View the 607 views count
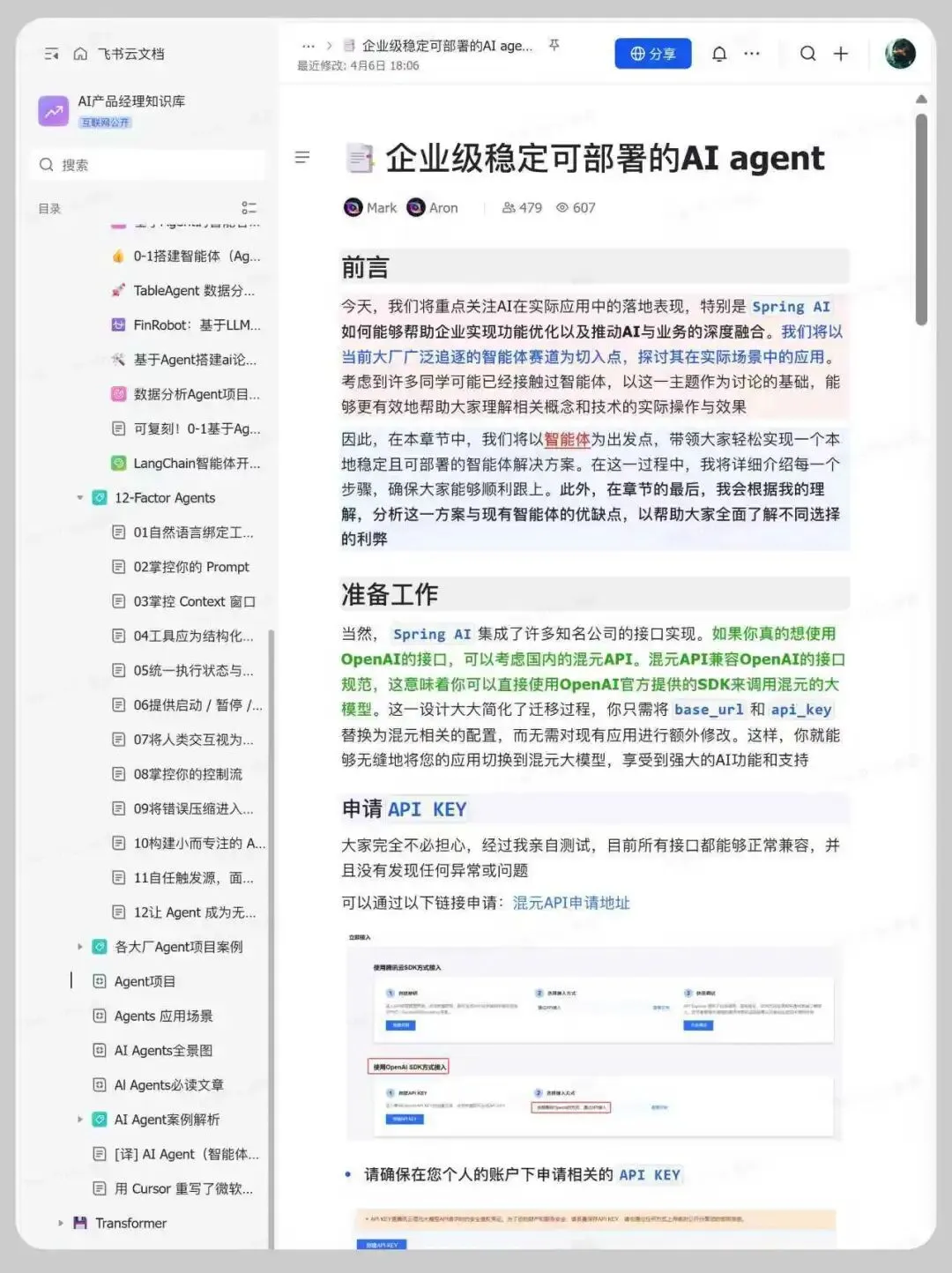 pyautogui.click(x=576, y=208)
